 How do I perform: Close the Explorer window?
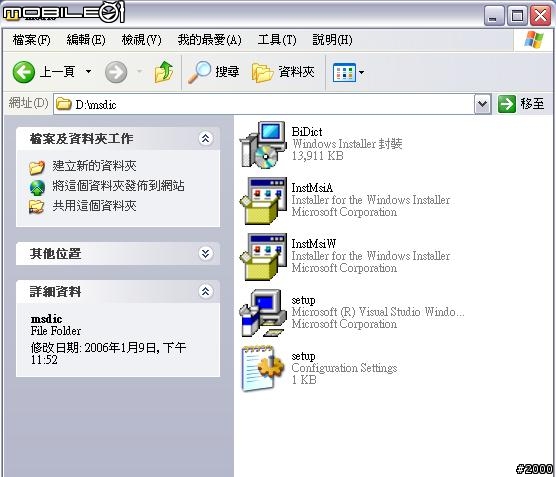coord(540,15)
